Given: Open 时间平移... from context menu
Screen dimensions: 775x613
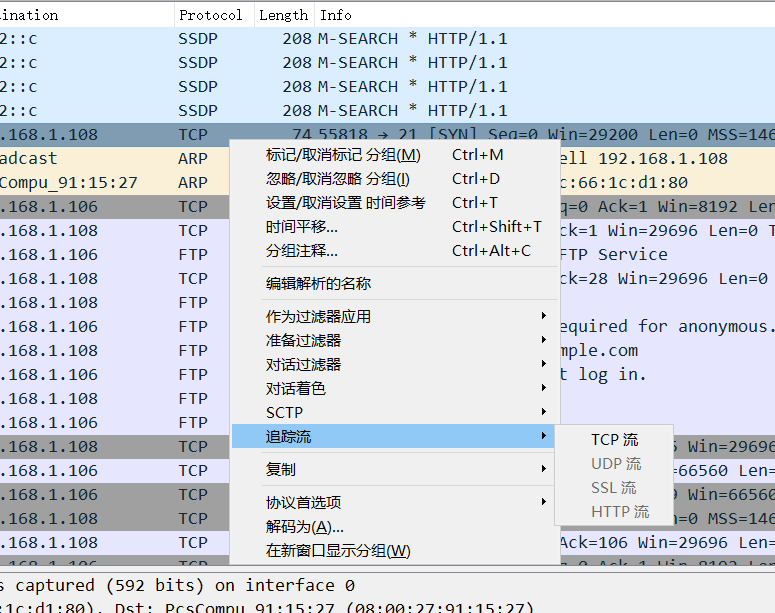Looking at the screenshot, I should pyautogui.click(x=394, y=226).
